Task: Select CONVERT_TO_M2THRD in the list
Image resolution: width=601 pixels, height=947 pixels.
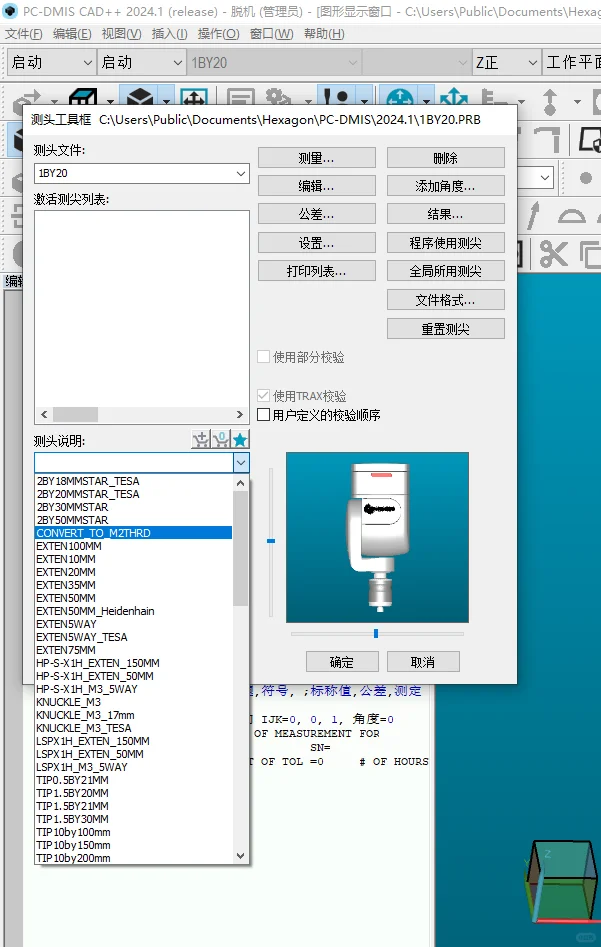Action: [x=133, y=533]
